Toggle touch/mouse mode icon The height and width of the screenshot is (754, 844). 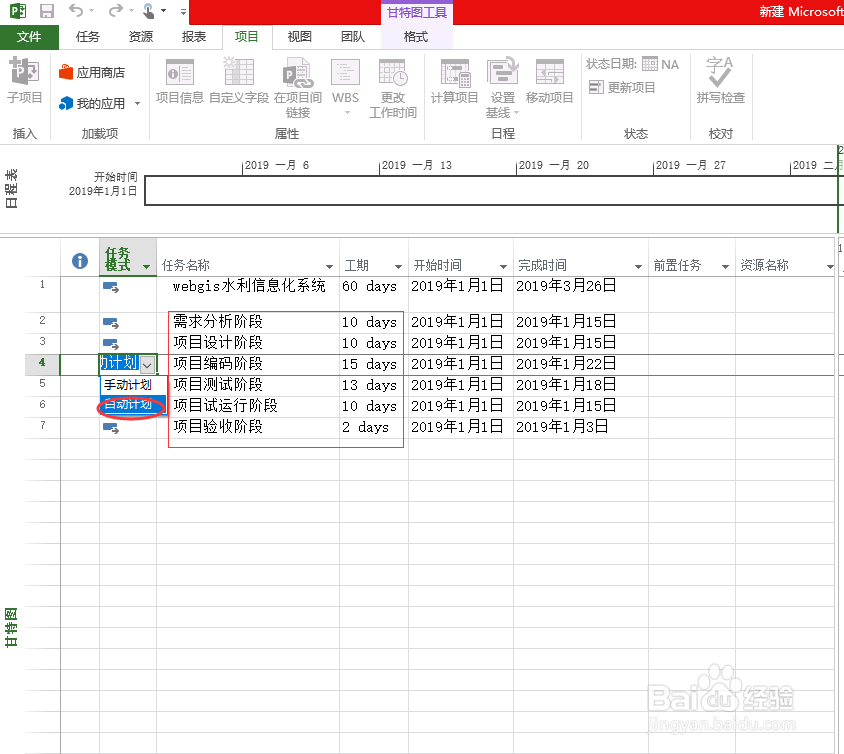pos(149,11)
